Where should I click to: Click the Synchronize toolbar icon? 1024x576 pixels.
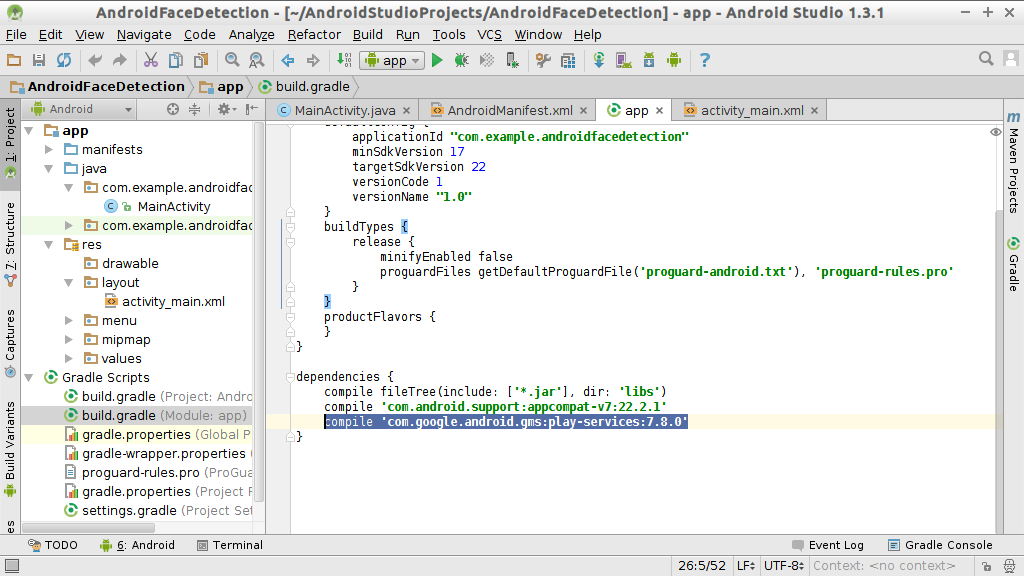(64, 61)
